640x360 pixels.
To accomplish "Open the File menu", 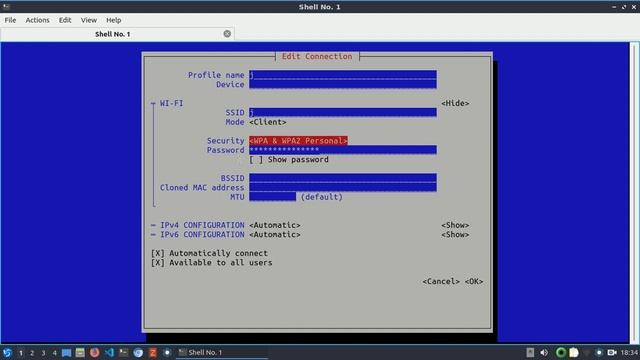I will pyautogui.click(x=10, y=20).
